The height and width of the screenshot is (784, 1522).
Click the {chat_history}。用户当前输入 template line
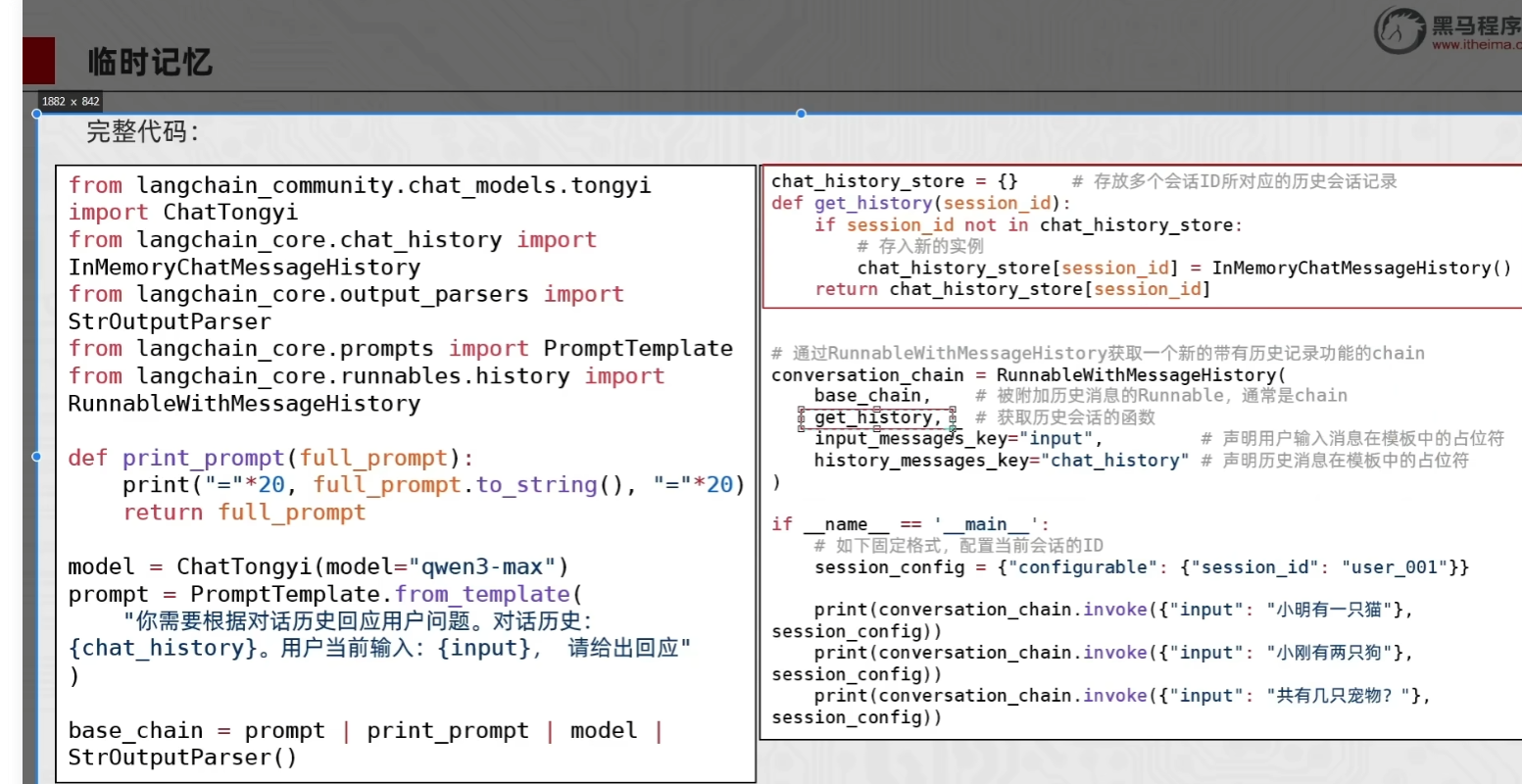pos(380,649)
